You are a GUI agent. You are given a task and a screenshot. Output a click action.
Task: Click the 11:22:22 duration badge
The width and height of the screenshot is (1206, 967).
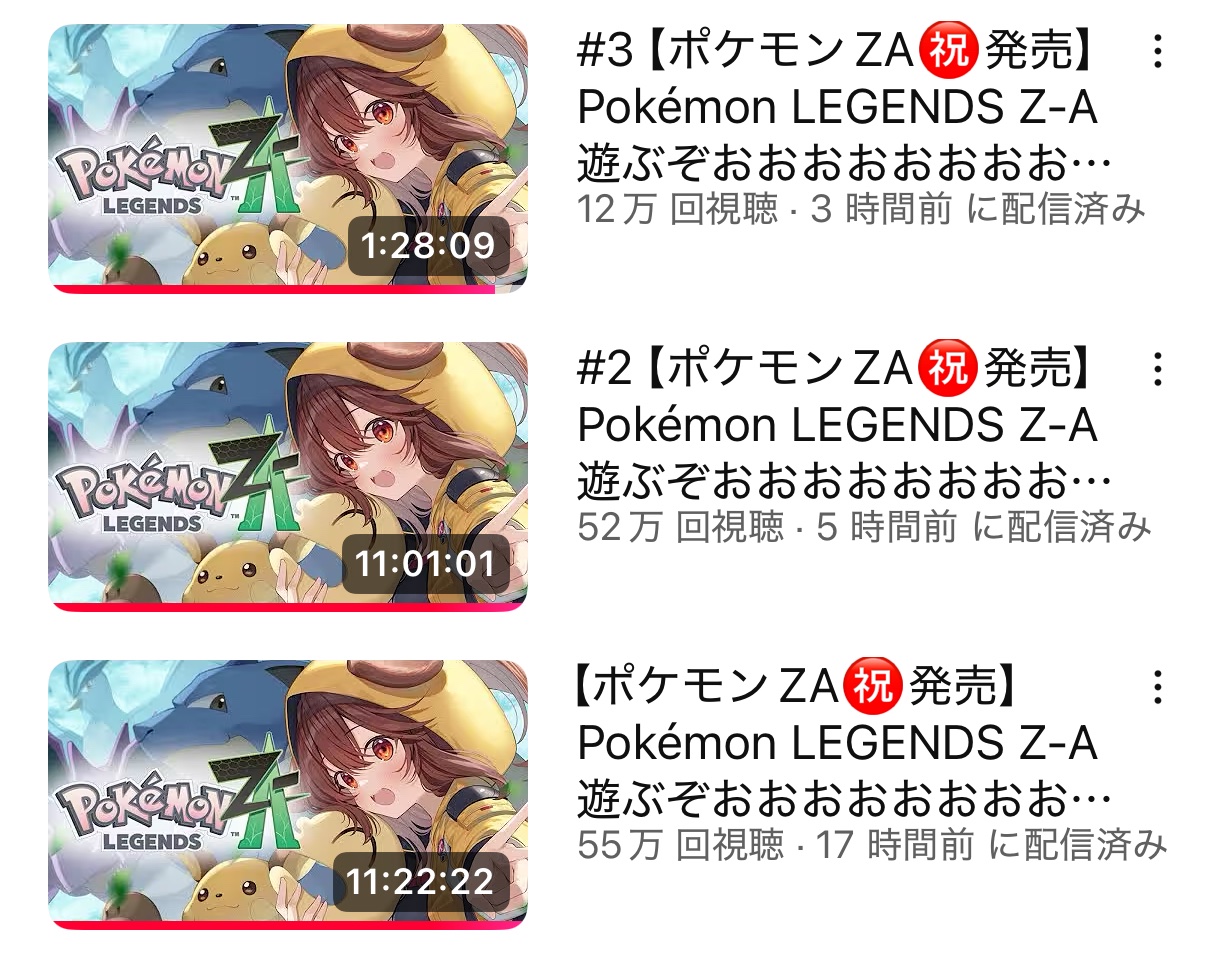point(421,881)
